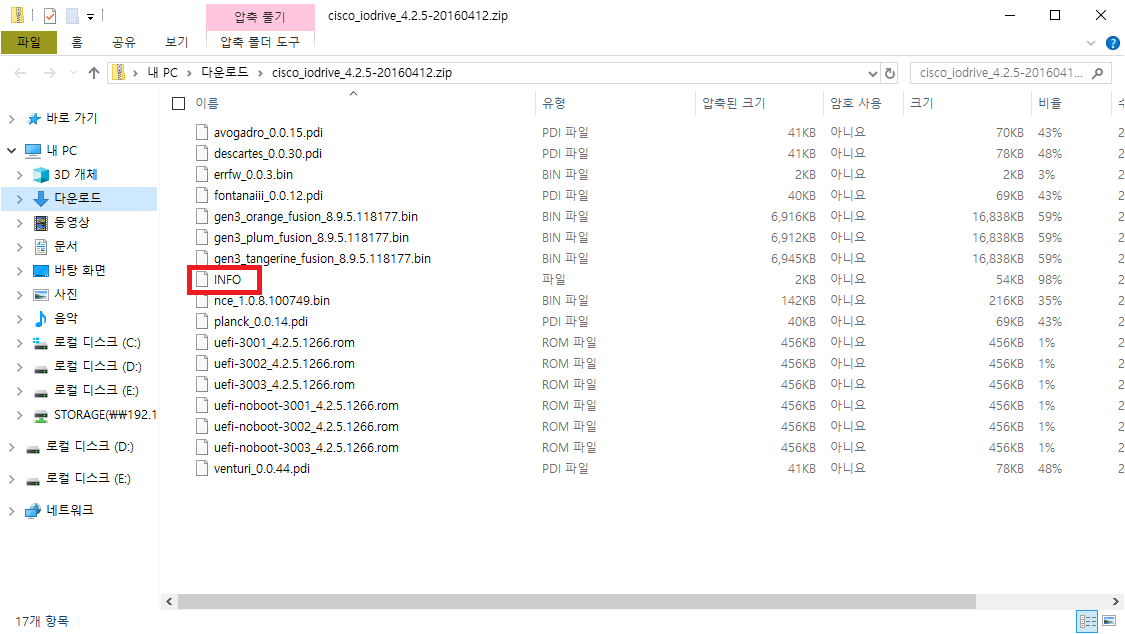This screenshot has width=1125, height=634.
Task: Expand the ribbon with the chevron
Action: [x=1091, y=43]
